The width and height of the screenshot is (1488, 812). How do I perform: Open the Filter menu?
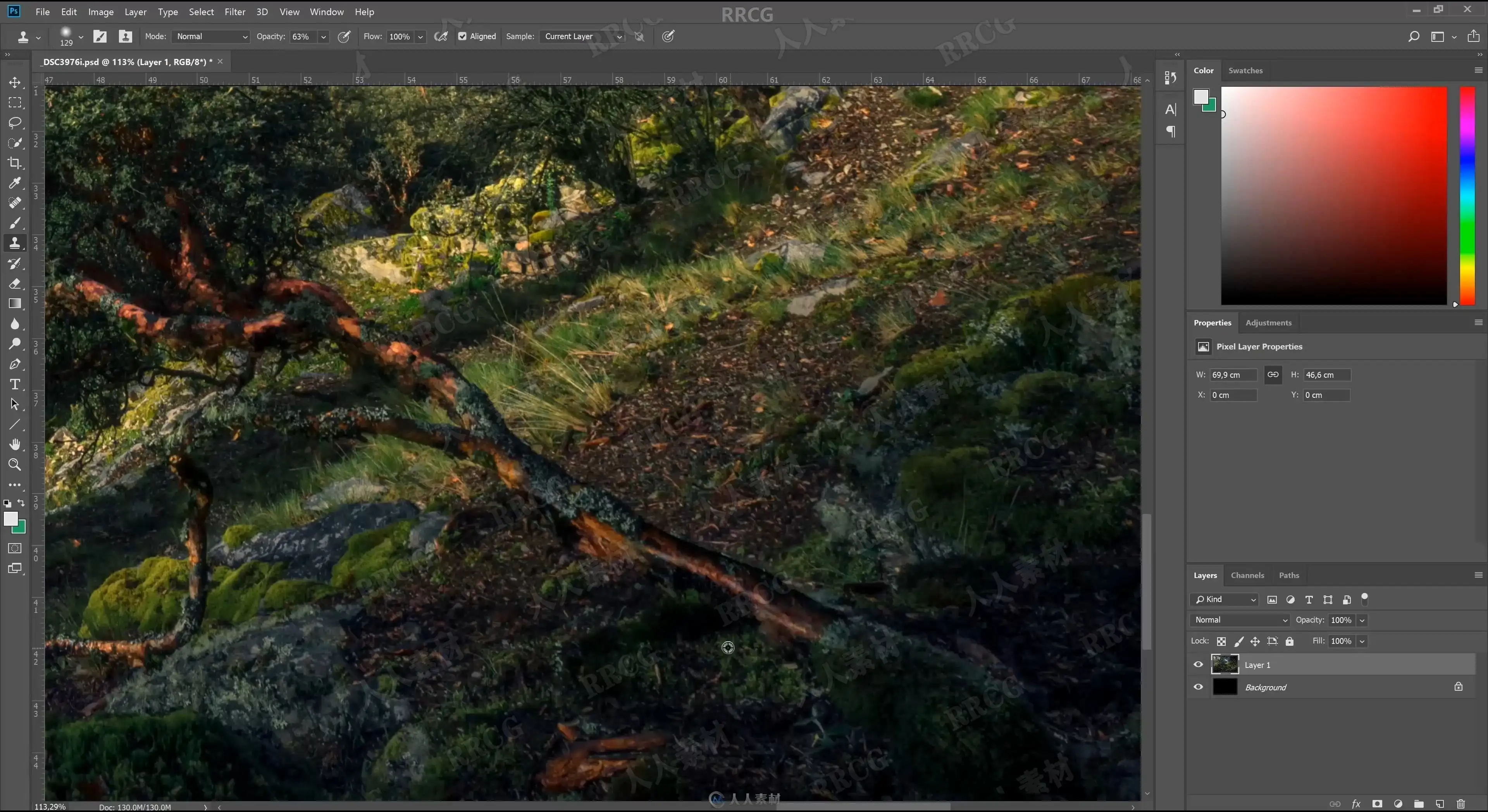[x=234, y=12]
